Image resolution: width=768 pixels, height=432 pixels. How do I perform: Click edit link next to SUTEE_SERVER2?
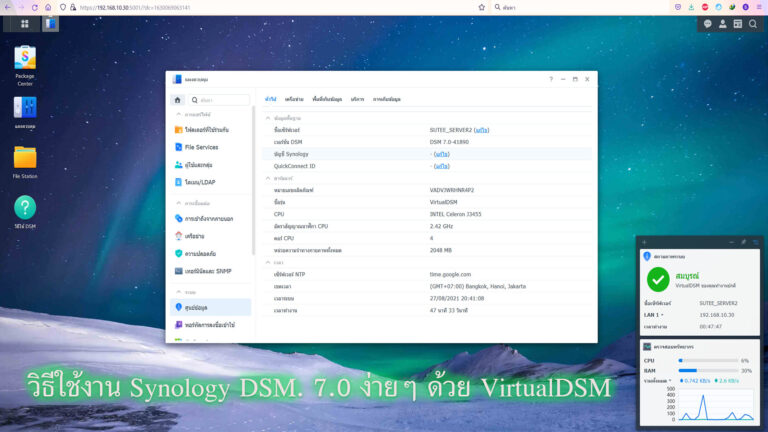pyautogui.click(x=481, y=130)
